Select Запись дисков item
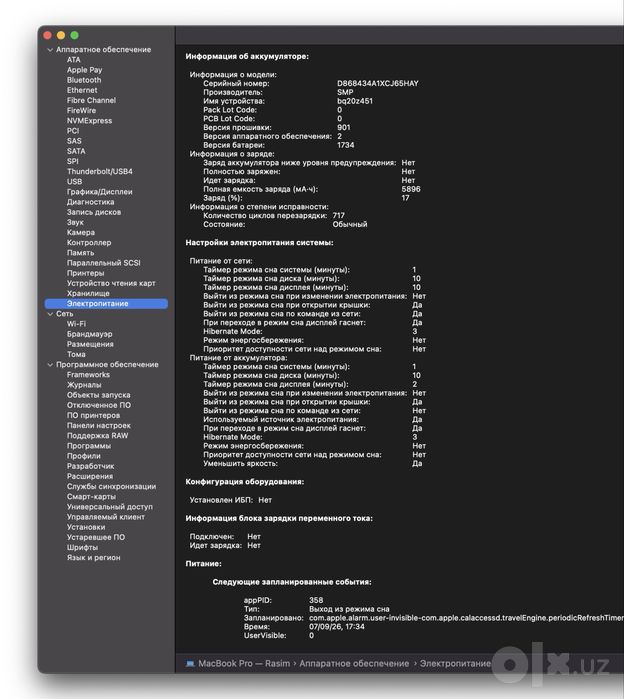This screenshot has height=699, width=624. 94,212
